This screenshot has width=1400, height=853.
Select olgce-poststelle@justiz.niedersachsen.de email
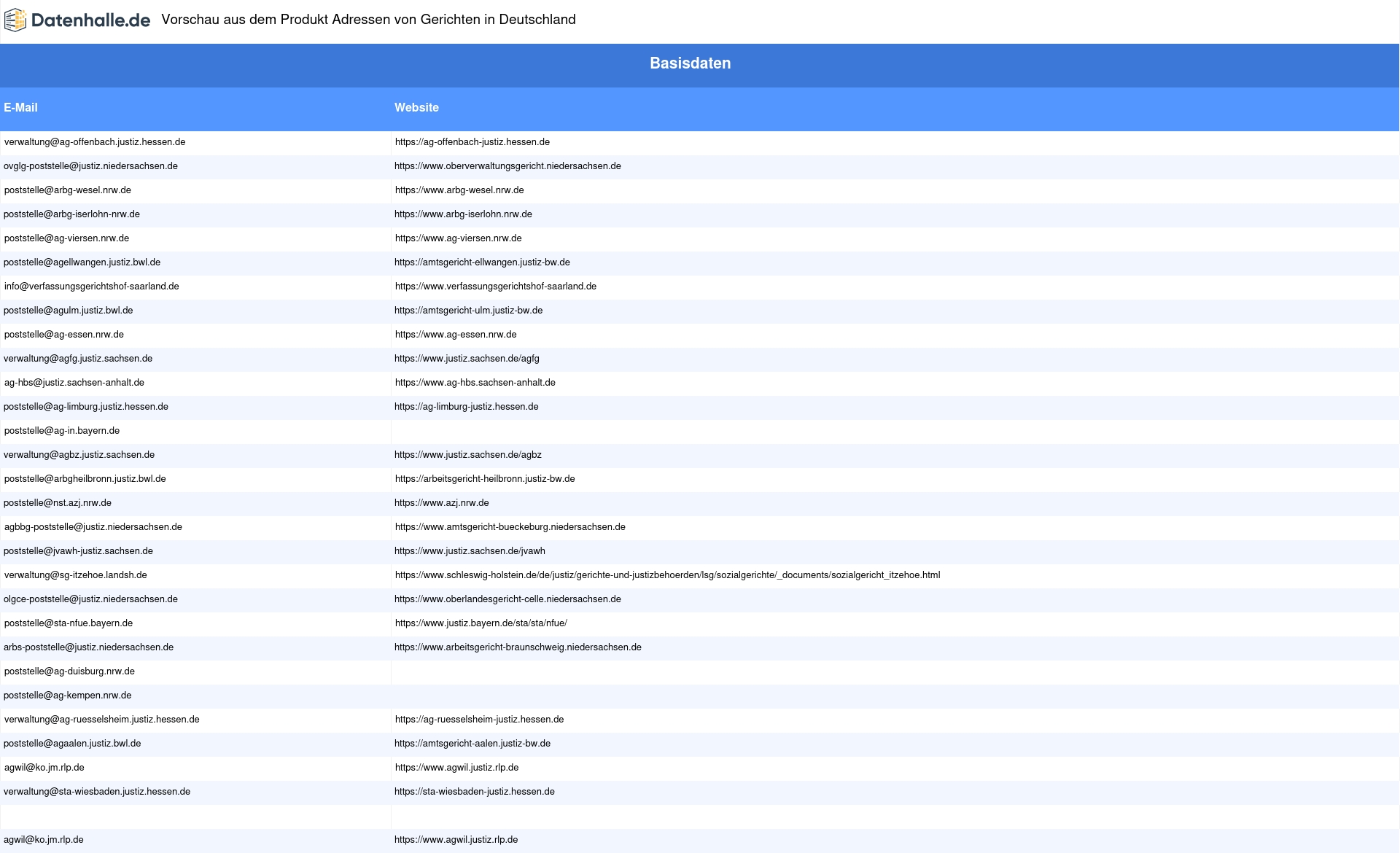[90, 599]
